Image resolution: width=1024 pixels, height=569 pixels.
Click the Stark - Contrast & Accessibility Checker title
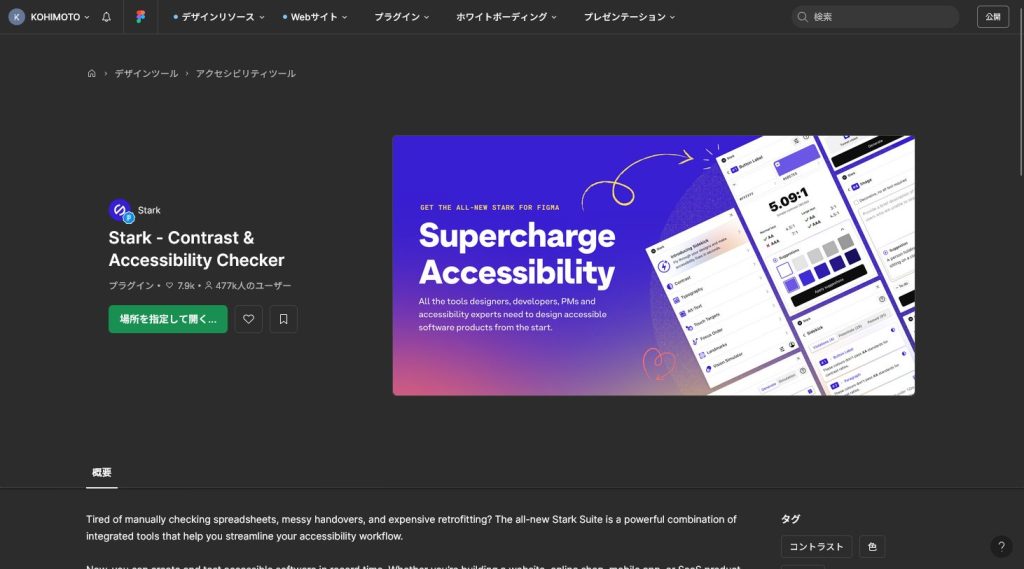197,249
